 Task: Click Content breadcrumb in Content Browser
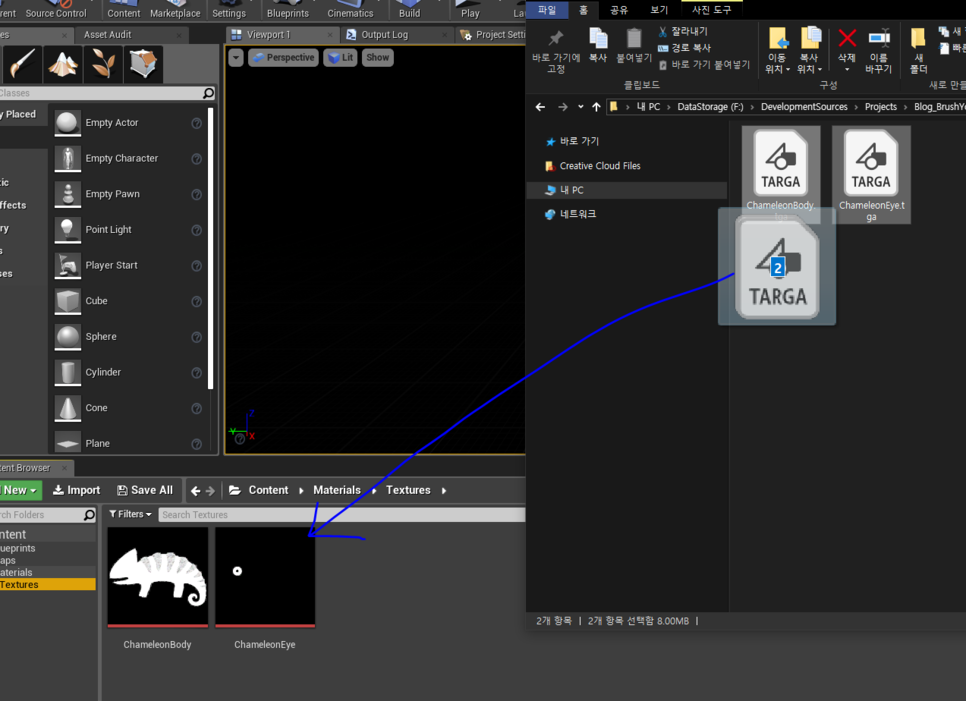(268, 490)
